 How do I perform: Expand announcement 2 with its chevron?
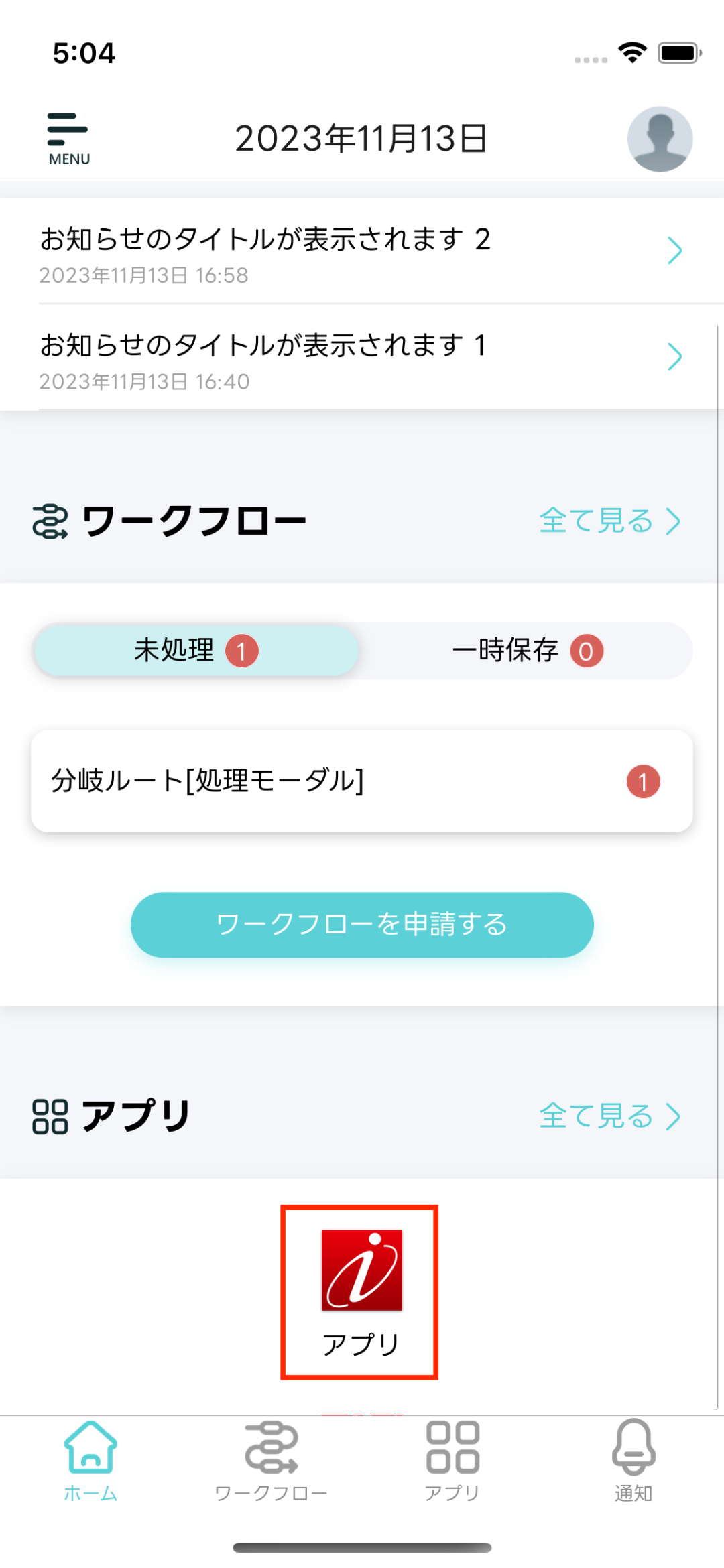(674, 251)
